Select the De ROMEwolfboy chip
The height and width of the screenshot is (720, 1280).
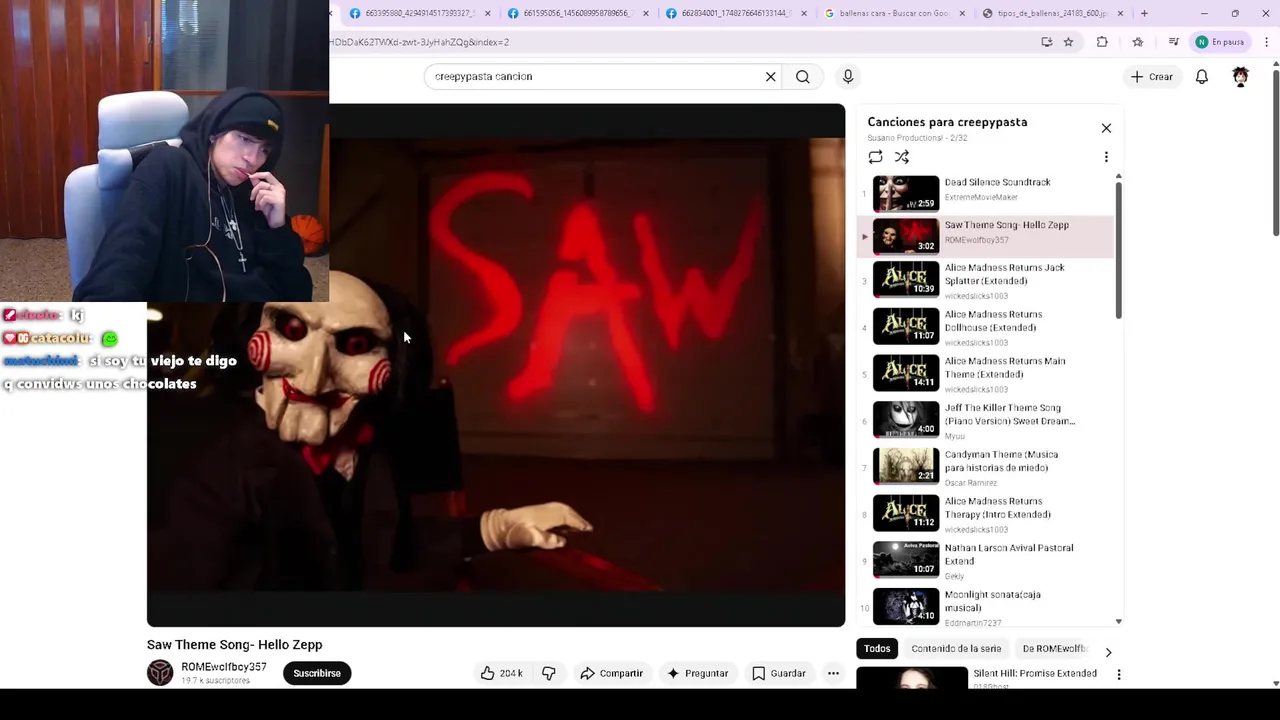1054,649
